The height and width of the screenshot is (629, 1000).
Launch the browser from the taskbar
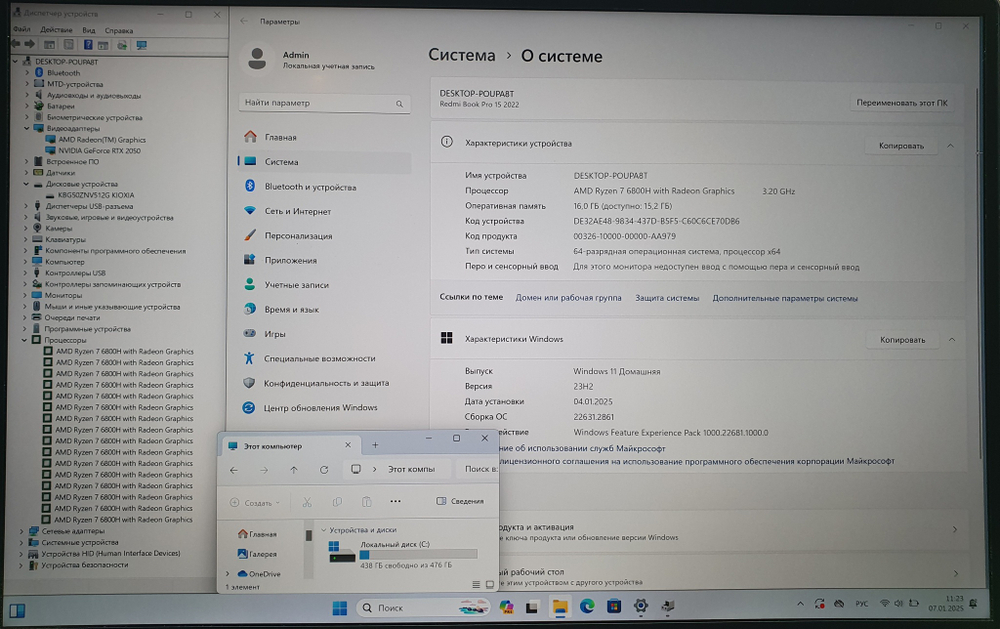tap(585, 607)
